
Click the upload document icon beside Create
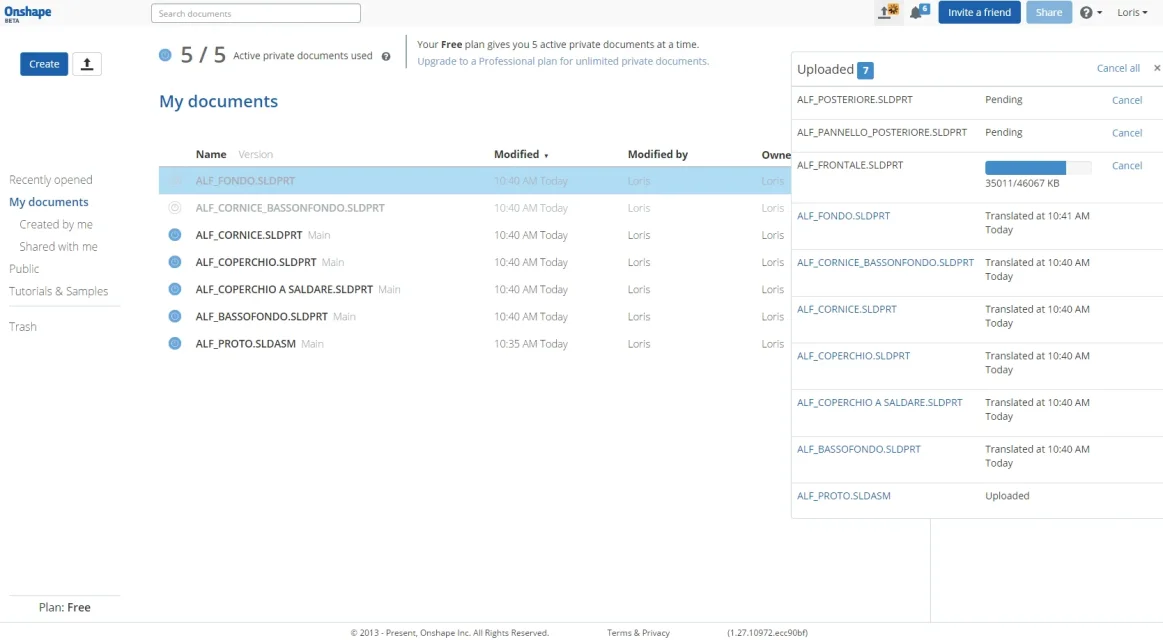point(87,64)
